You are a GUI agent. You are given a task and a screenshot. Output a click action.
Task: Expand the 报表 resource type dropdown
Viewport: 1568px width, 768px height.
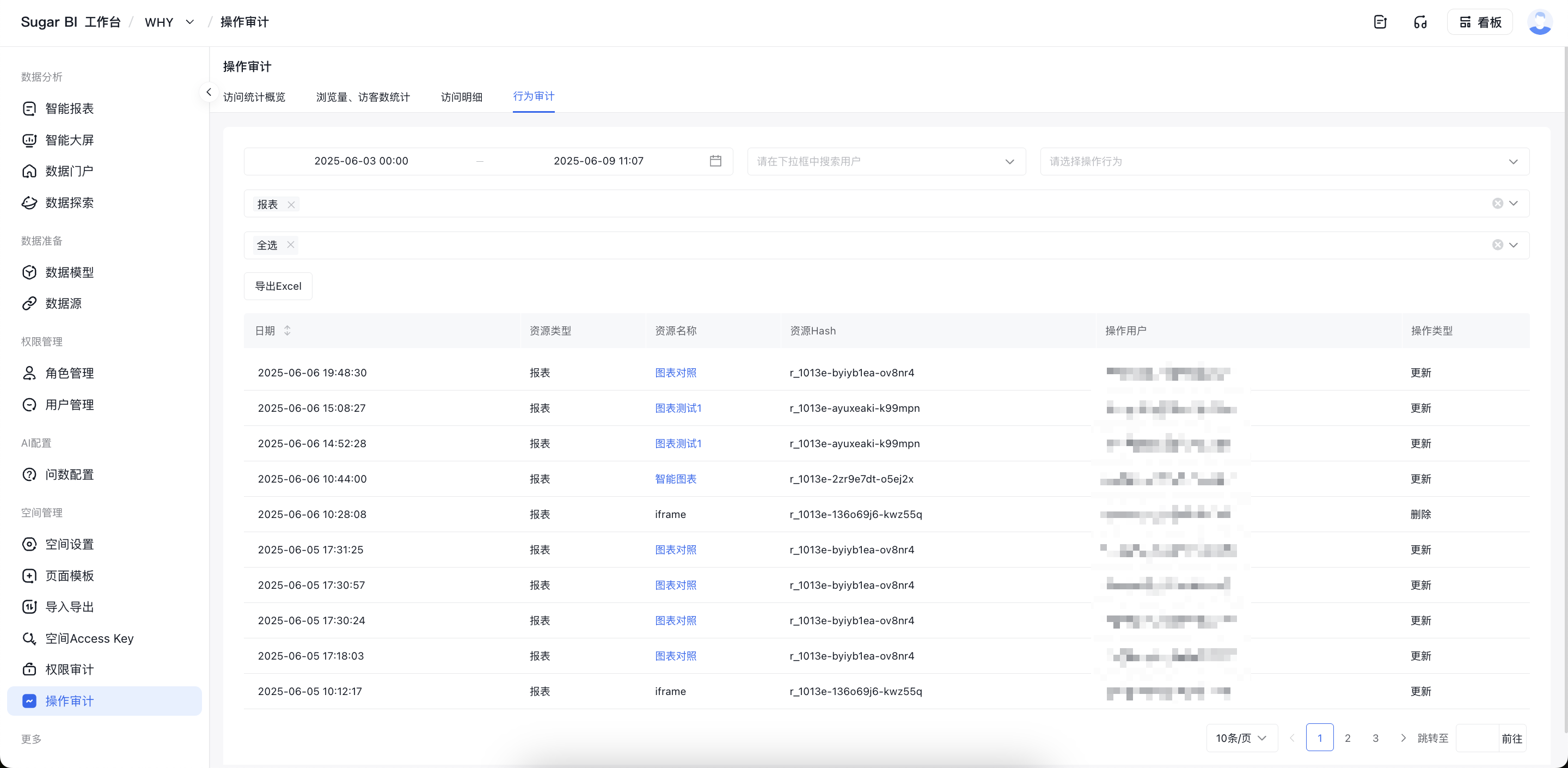click(1513, 203)
